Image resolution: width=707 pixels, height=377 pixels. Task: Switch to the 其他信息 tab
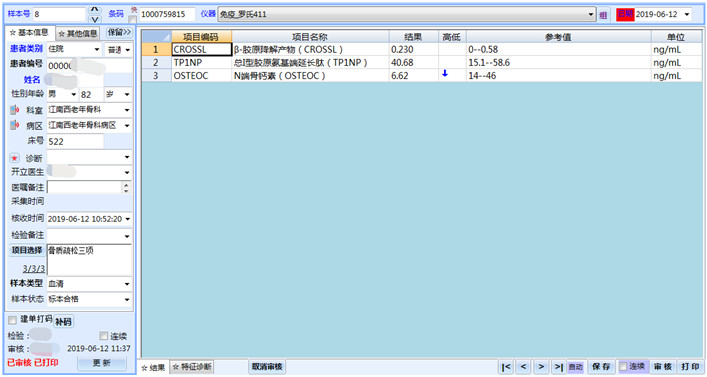[78, 33]
